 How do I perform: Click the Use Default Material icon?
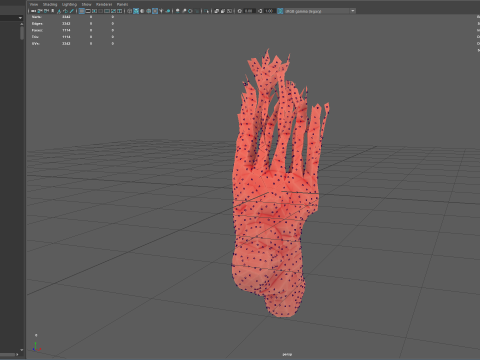(x=142, y=11)
